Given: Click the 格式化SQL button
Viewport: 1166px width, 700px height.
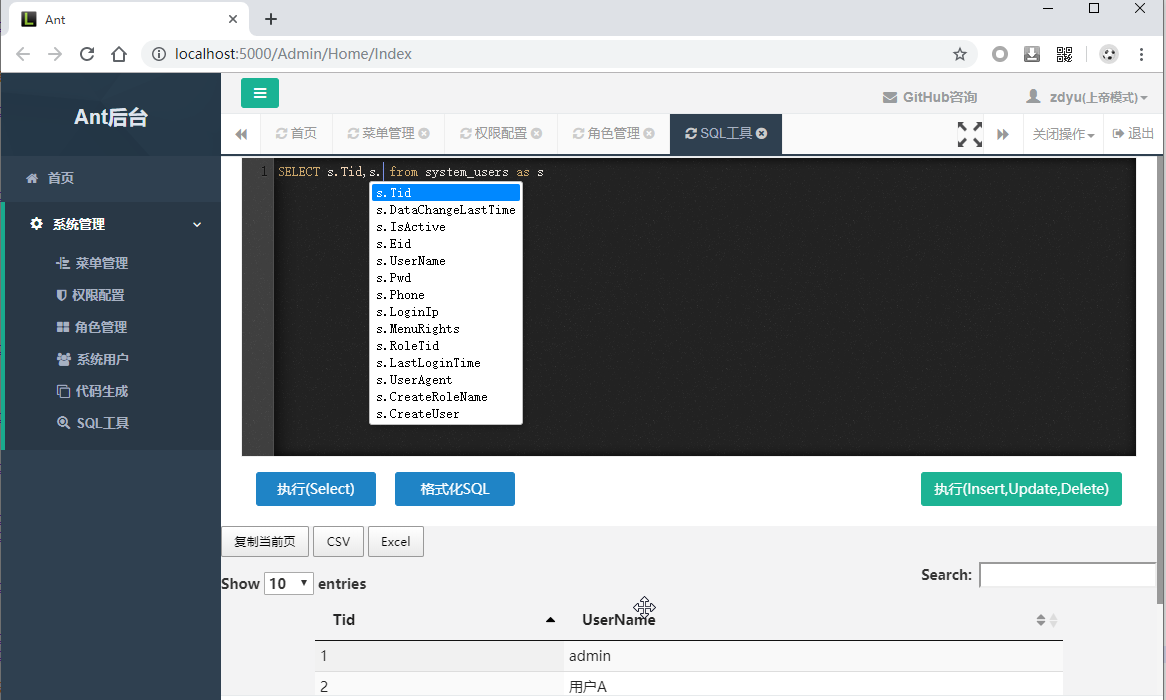Looking at the screenshot, I should (x=455, y=489).
